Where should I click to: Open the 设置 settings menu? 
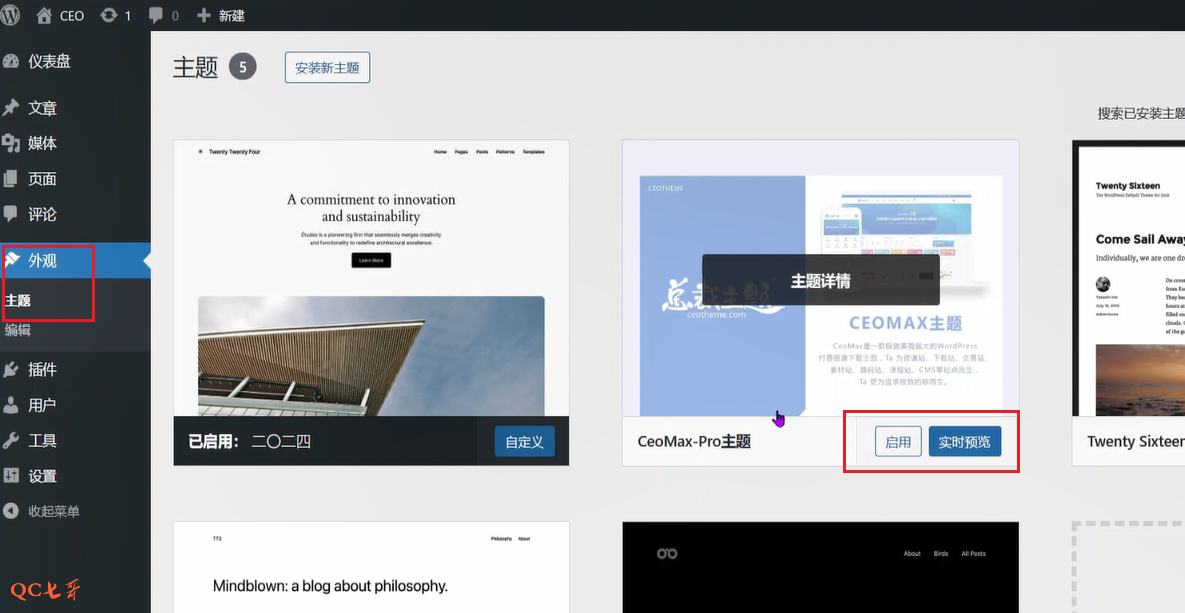pos(42,476)
